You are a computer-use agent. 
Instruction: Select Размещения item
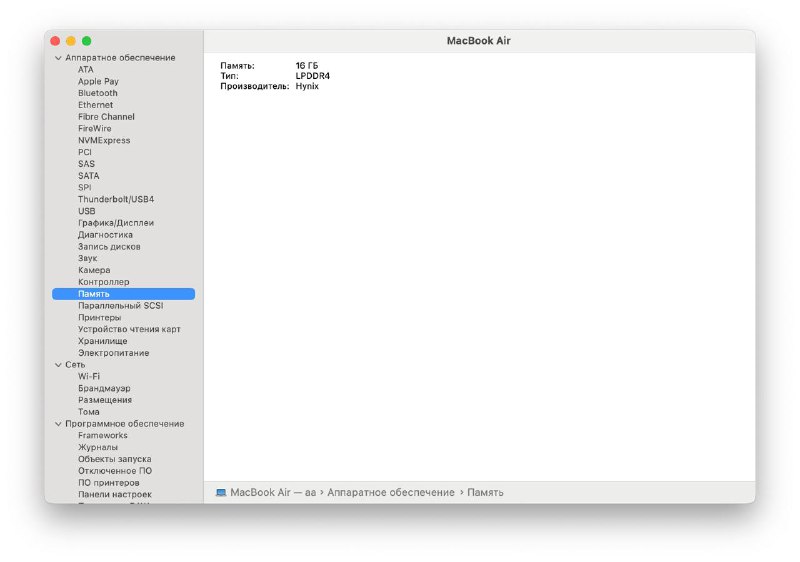point(105,400)
